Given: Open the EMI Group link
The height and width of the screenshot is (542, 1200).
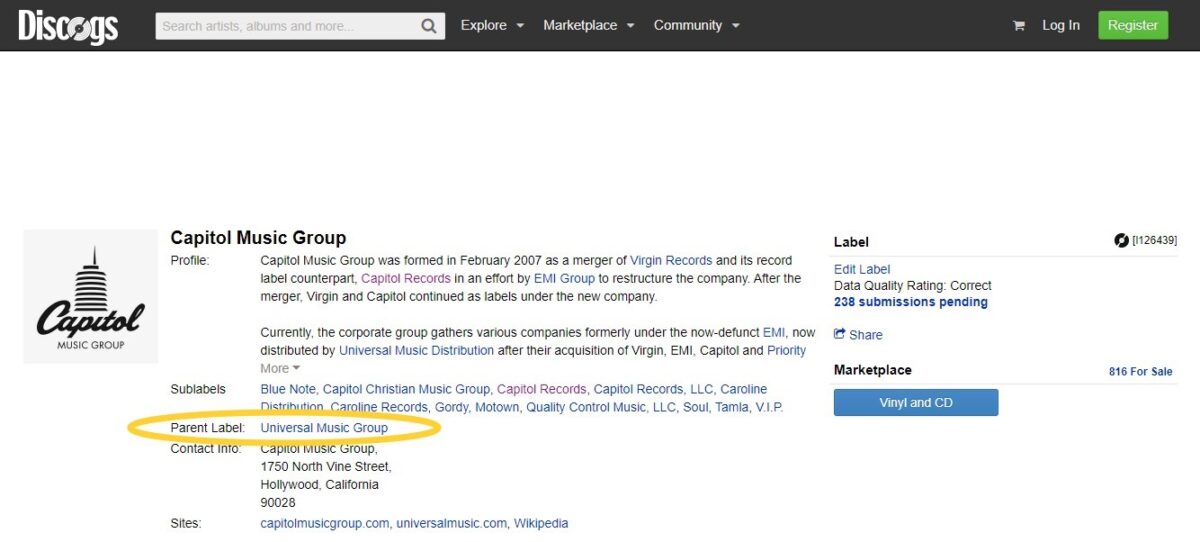Looking at the screenshot, I should [x=564, y=278].
